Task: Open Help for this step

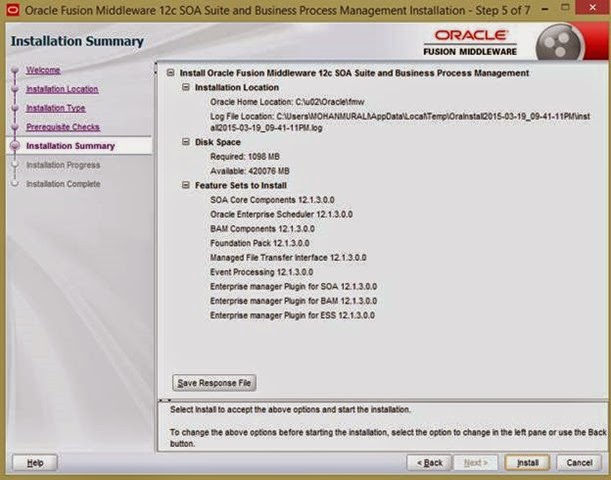Action: tap(35, 463)
